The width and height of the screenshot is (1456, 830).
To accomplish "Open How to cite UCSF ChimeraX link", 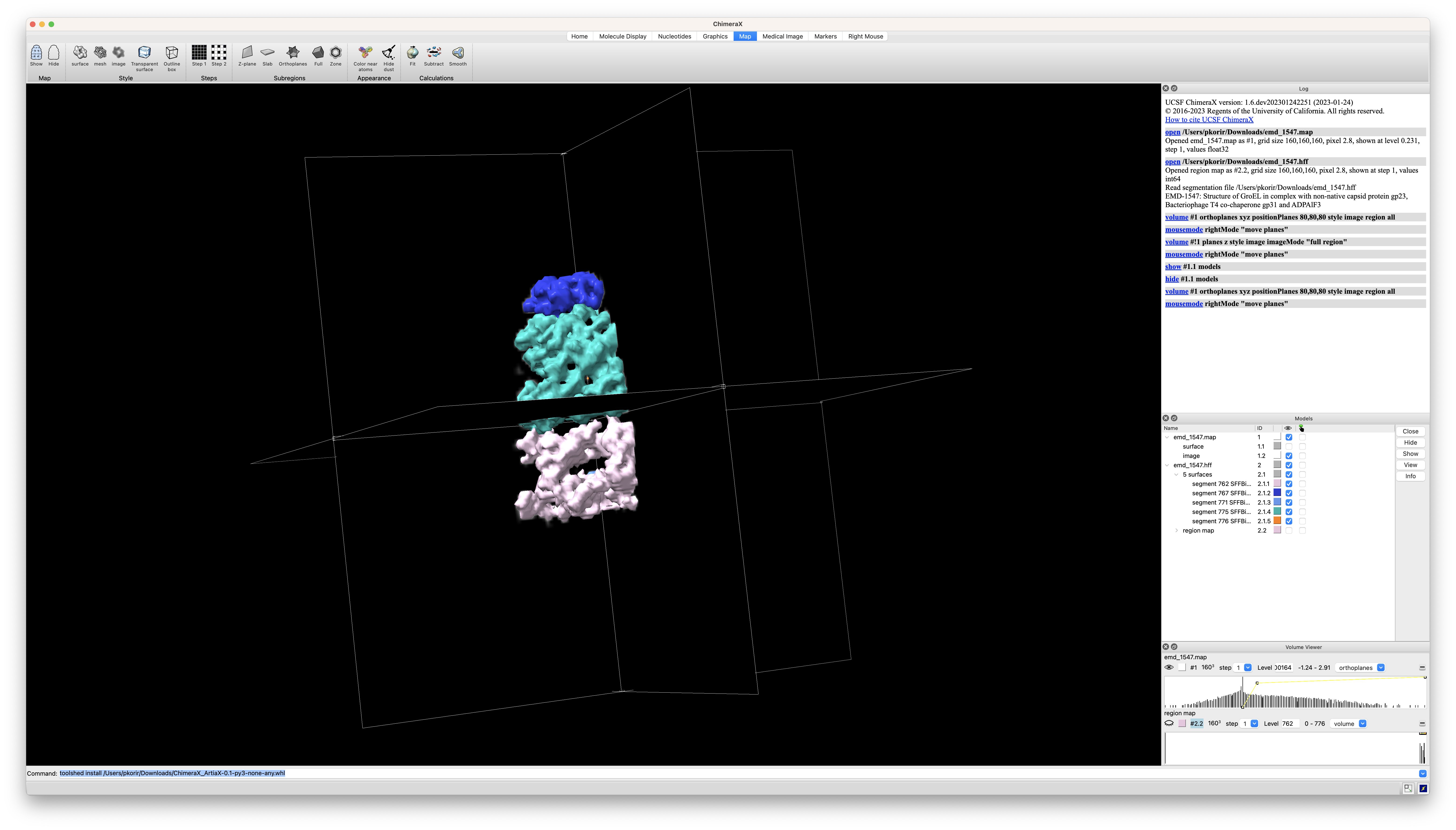I will click(1209, 120).
